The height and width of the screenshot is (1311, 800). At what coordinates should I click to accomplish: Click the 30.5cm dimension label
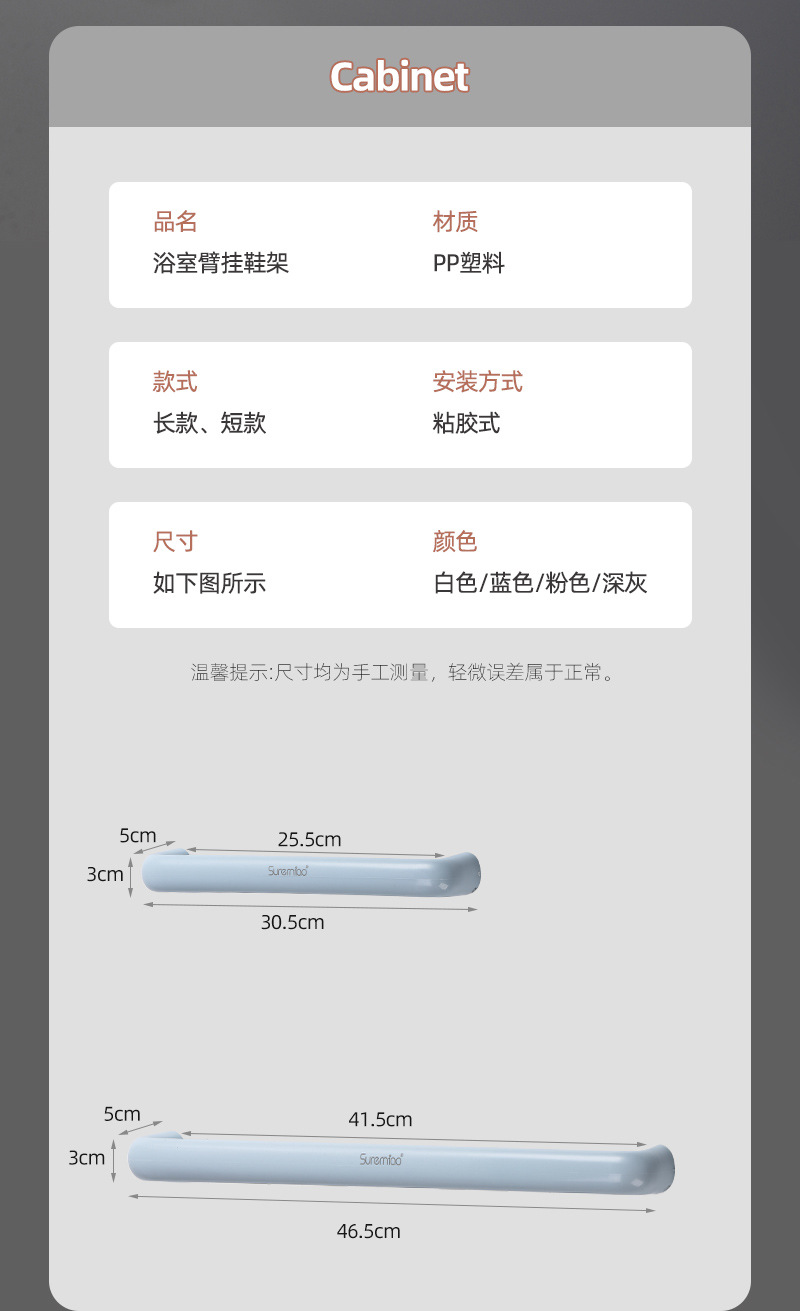click(292, 922)
